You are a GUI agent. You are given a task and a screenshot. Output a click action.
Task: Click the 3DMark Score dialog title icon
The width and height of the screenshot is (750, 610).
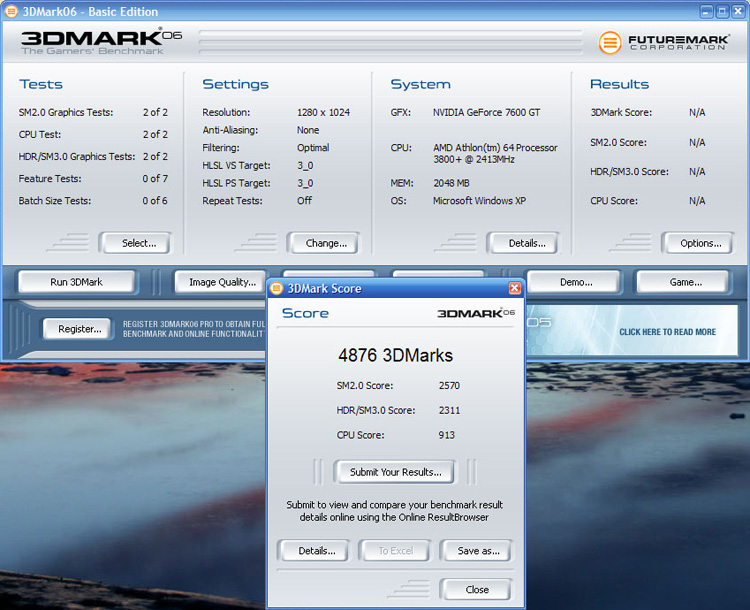point(276,288)
